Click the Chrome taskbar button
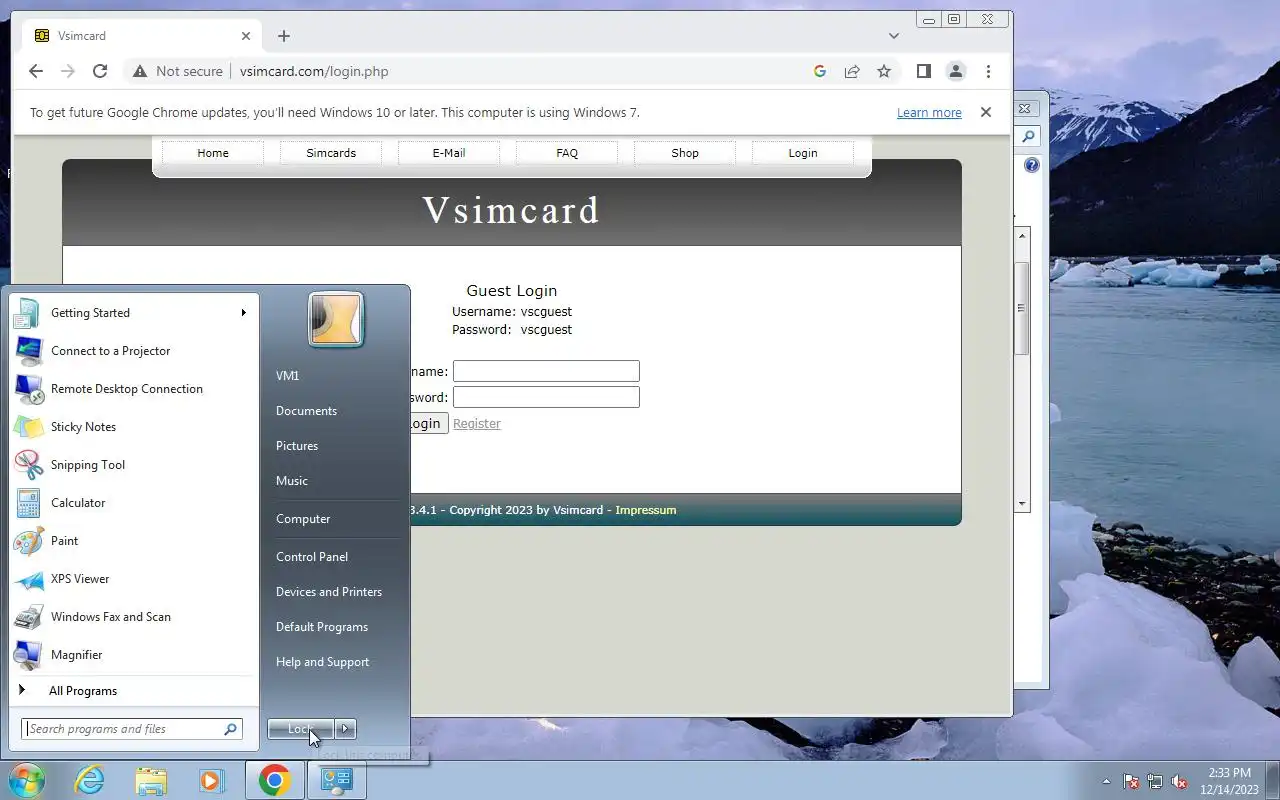The image size is (1280, 800). [x=275, y=780]
